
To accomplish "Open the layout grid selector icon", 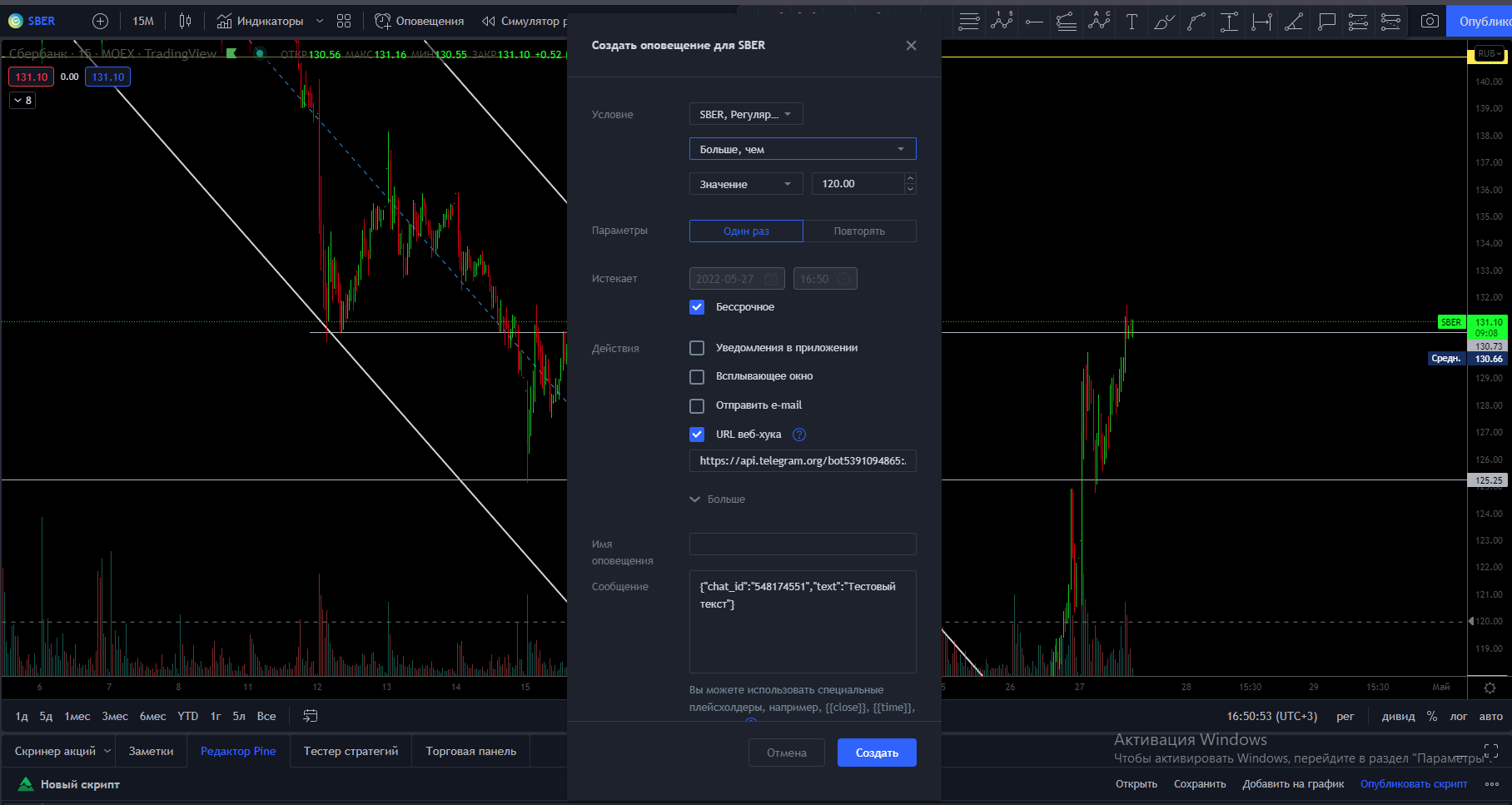I will pyautogui.click(x=344, y=21).
